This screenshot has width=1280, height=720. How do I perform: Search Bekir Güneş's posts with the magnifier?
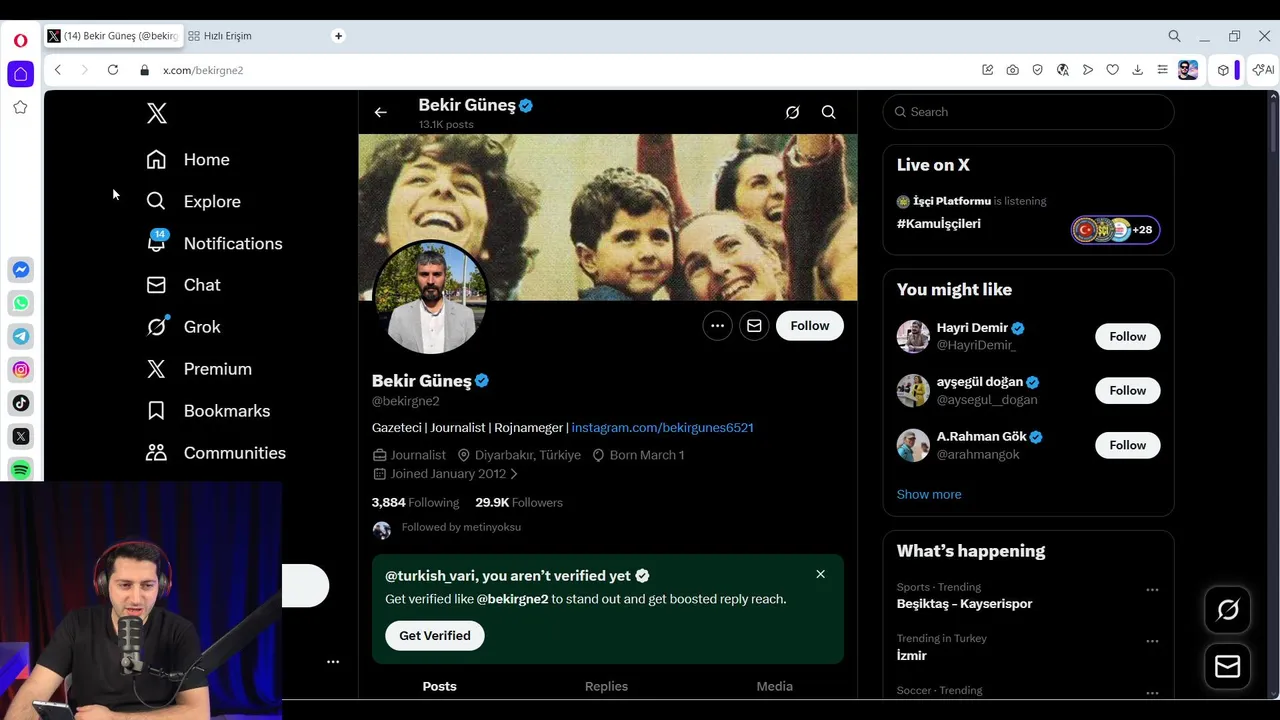[829, 112]
